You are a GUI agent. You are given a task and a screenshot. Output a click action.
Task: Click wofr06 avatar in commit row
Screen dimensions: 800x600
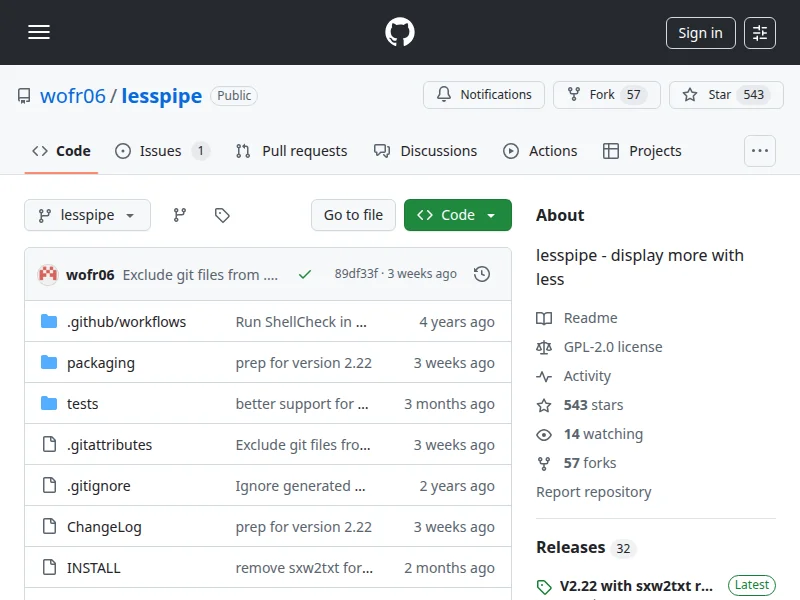(48, 274)
